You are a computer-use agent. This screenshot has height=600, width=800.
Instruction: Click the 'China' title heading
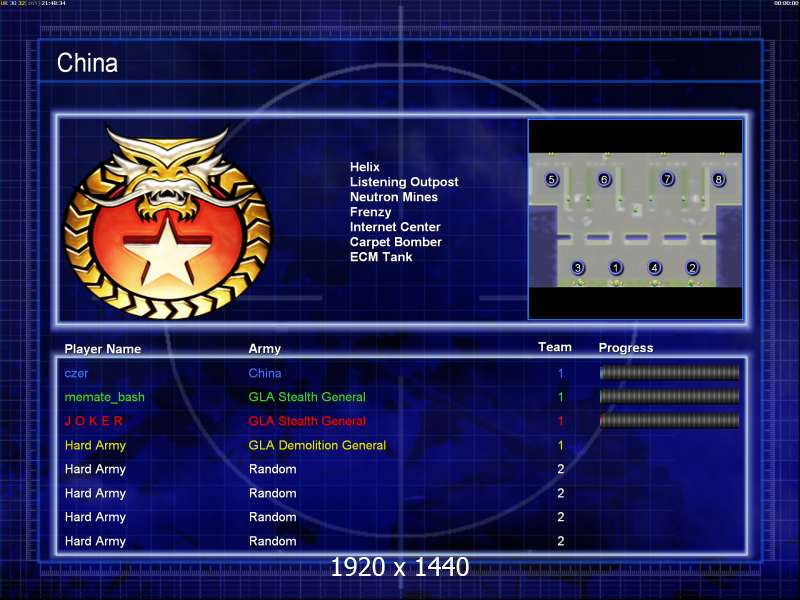click(87, 63)
